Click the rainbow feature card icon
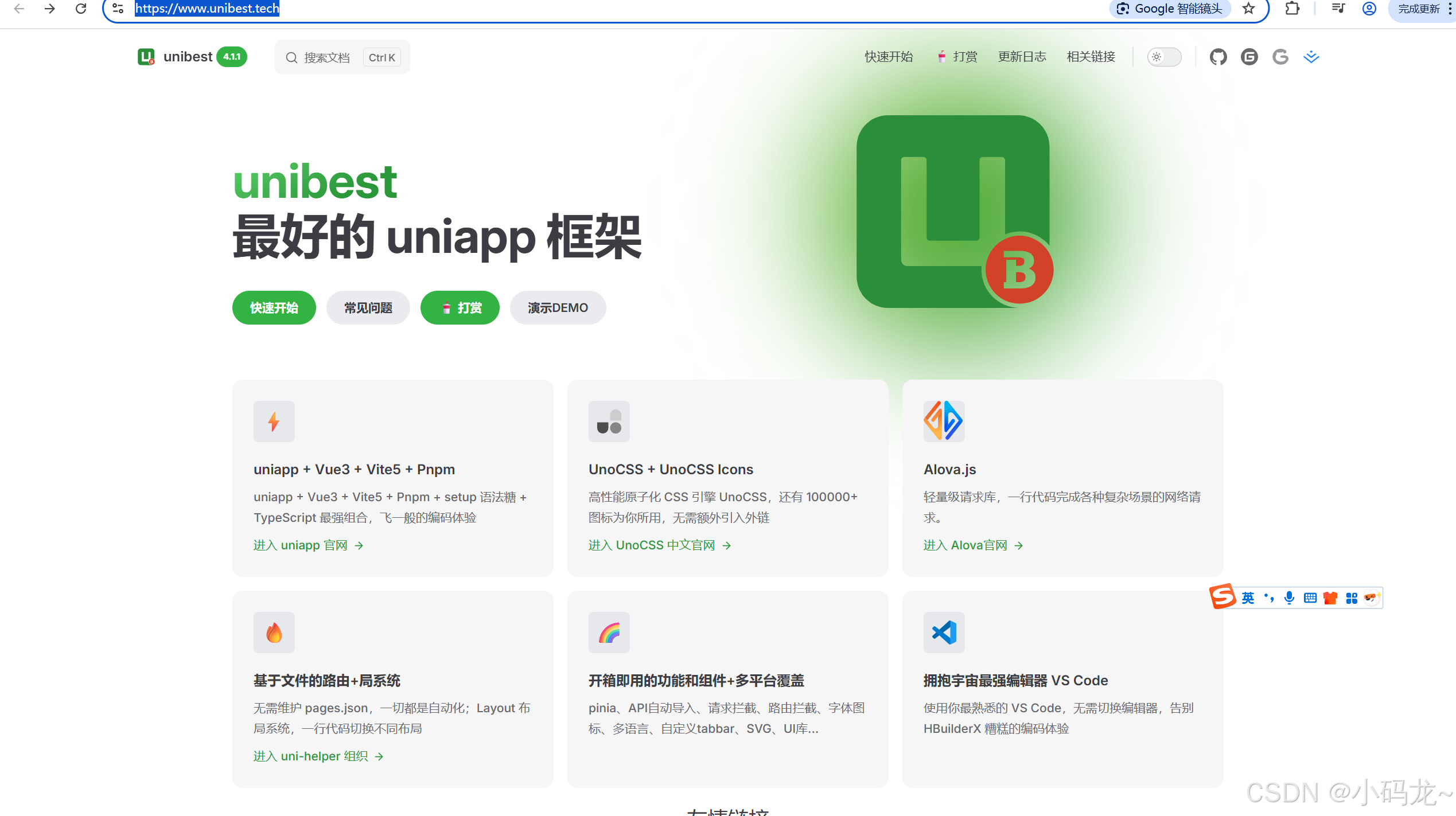 609,633
